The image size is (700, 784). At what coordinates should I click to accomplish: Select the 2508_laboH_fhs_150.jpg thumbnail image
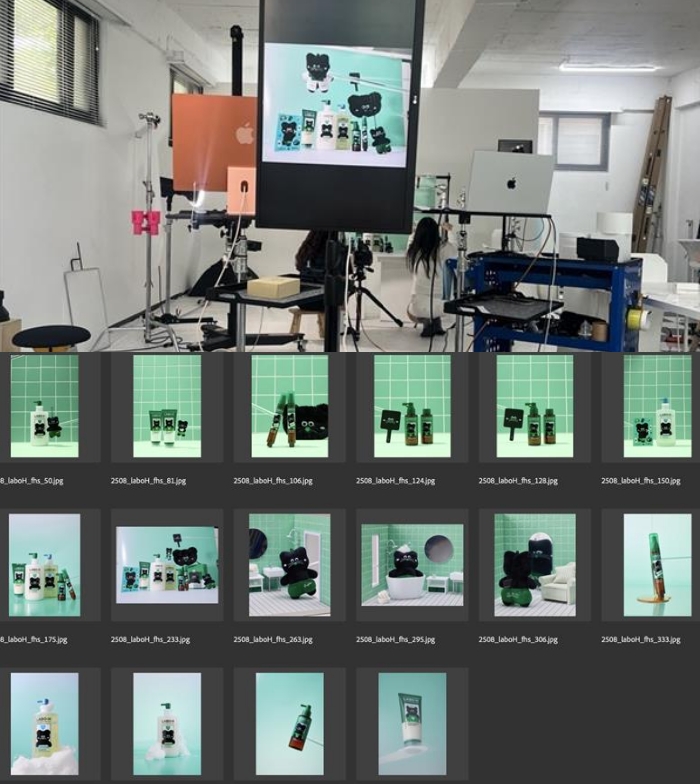point(657,406)
